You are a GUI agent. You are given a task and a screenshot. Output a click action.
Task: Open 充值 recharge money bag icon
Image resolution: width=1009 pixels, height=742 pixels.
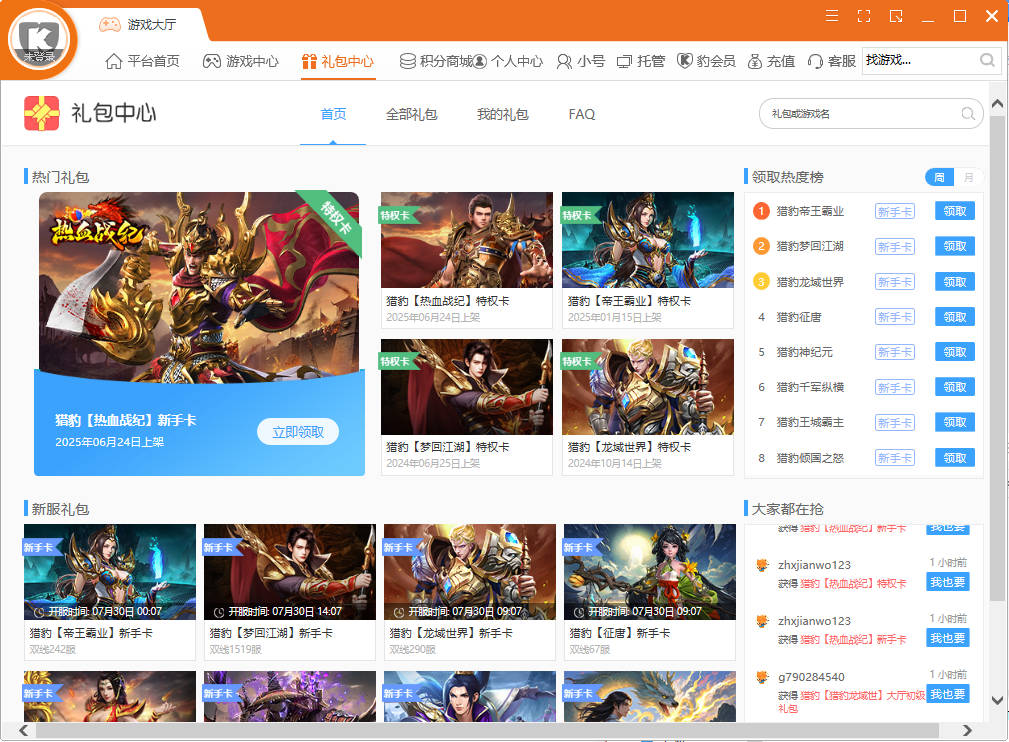point(755,61)
